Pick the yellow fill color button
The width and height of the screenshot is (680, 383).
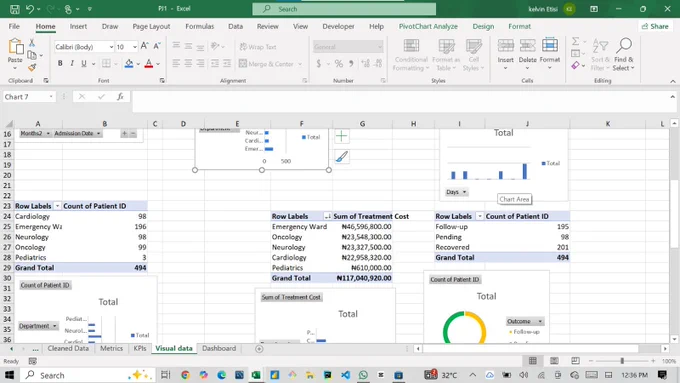pos(129,64)
